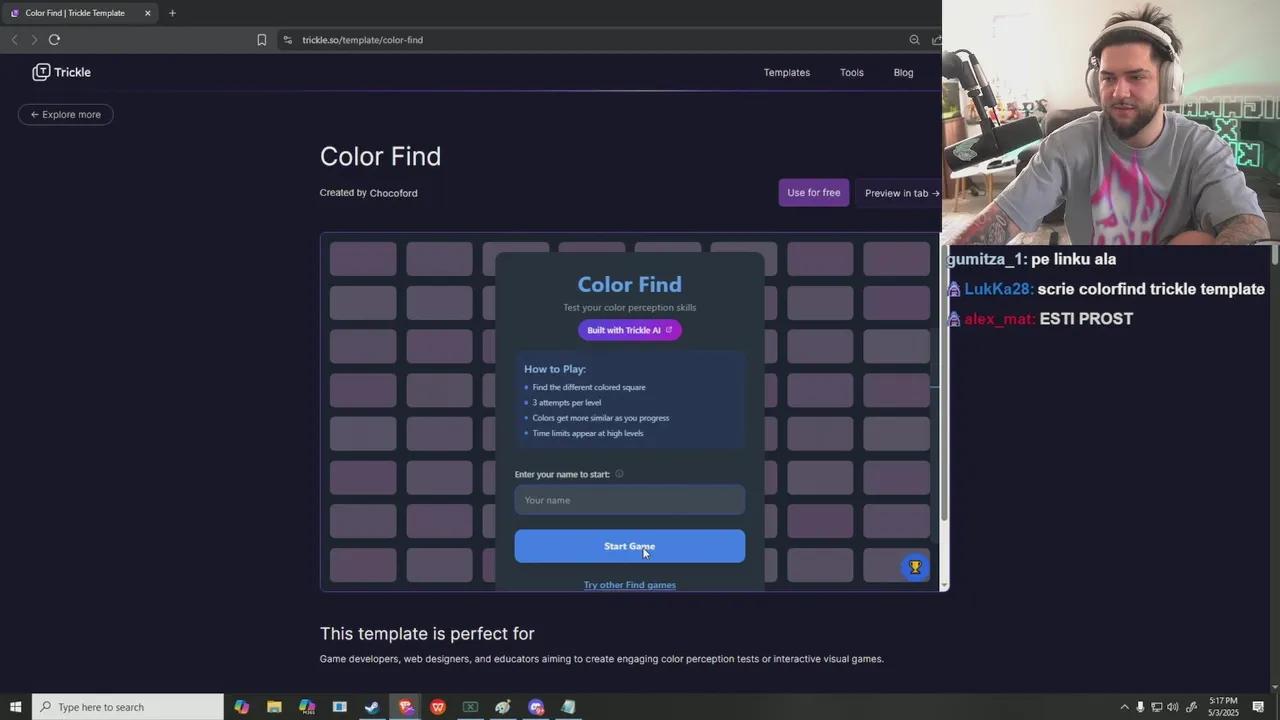Click the Trickle logo in the header
The image size is (1280, 720).
click(x=61, y=72)
